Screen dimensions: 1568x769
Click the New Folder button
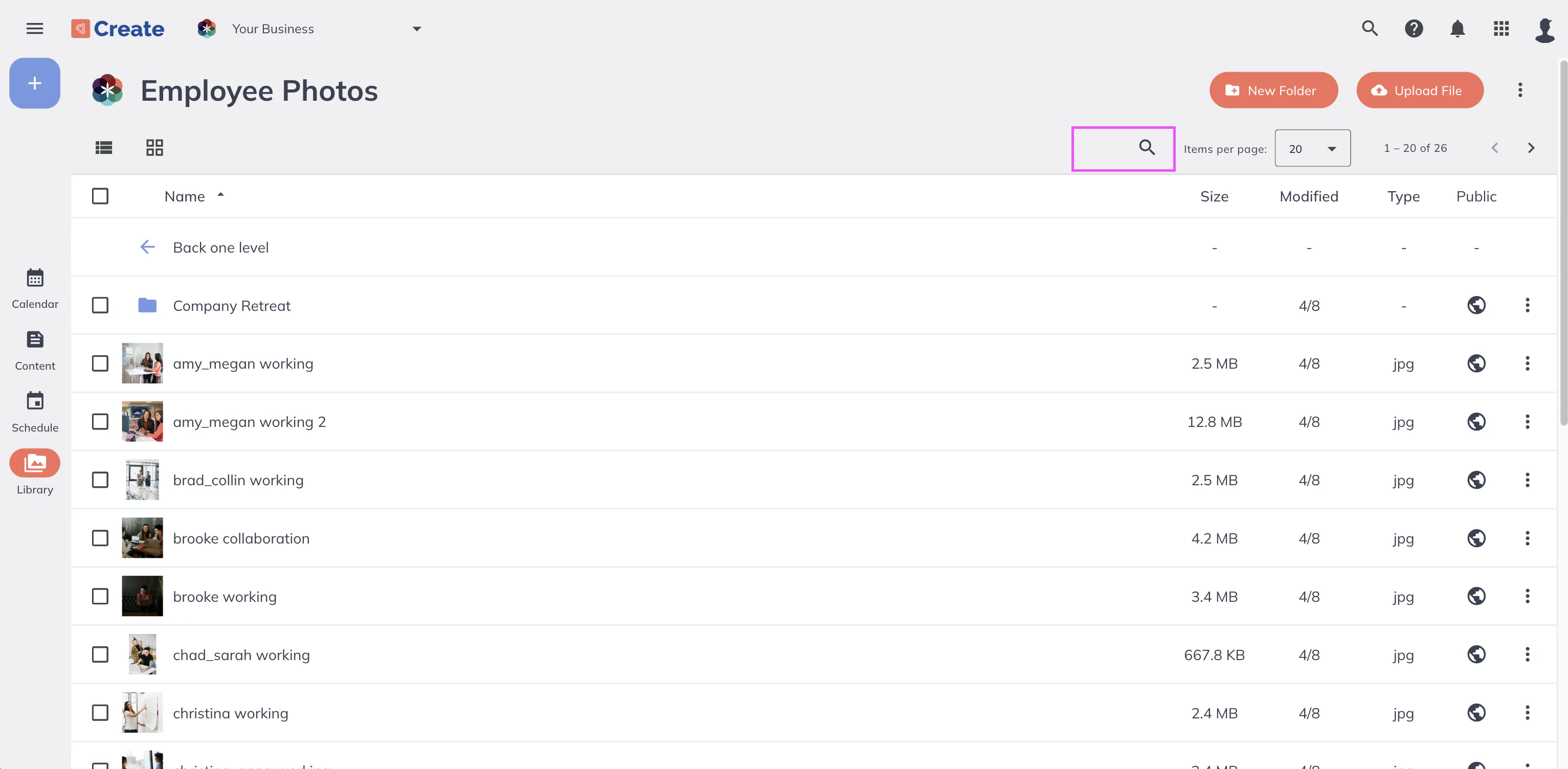point(1273,91)
